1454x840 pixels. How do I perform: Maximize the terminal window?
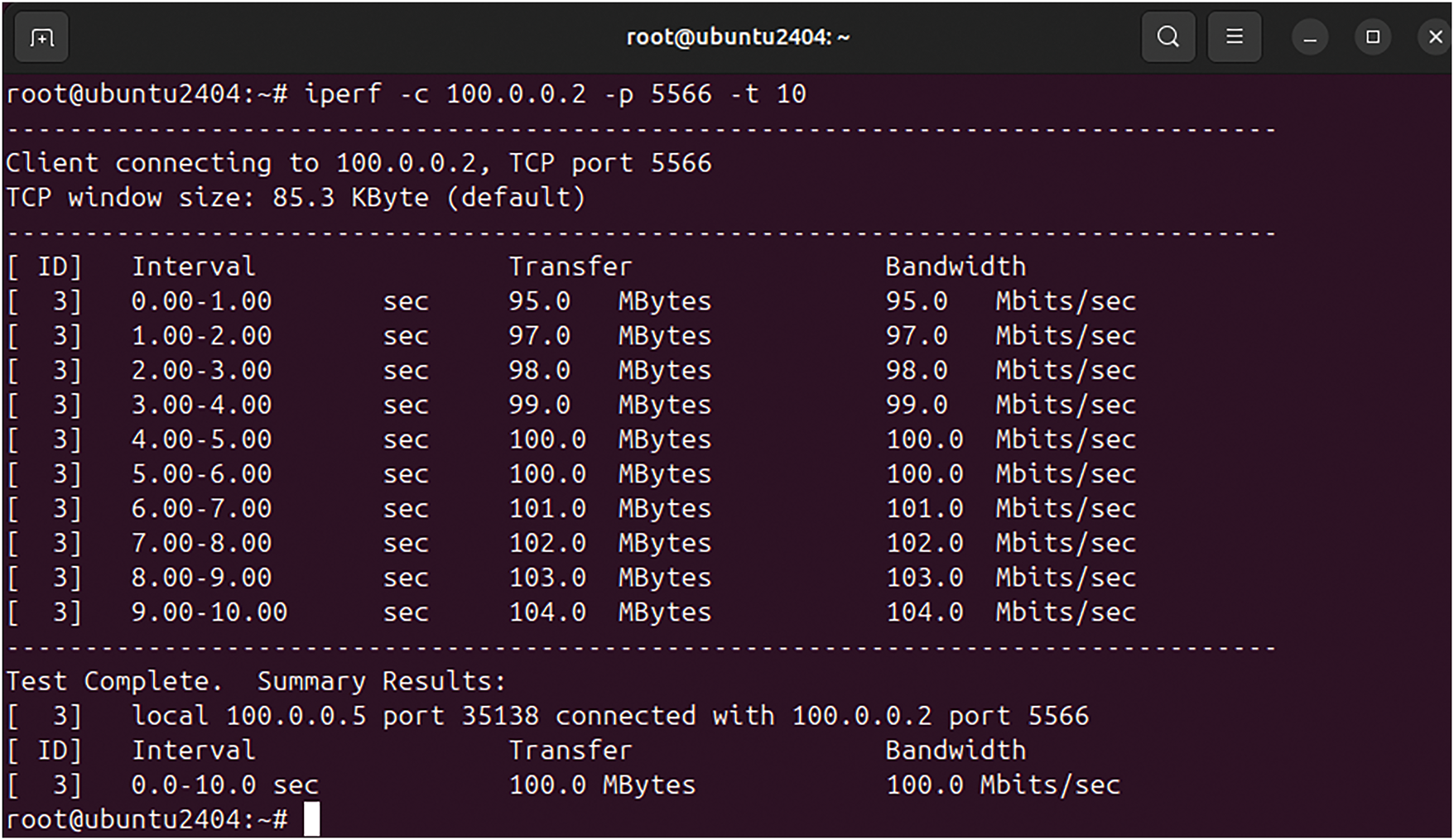1373,37
